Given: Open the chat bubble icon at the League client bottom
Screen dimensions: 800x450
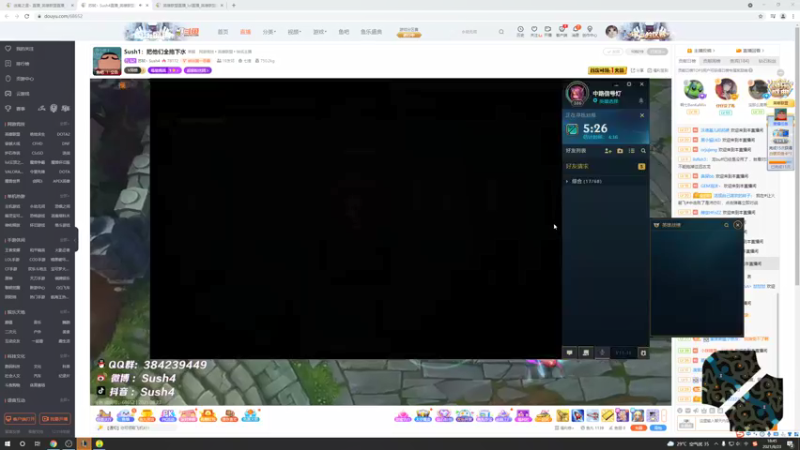Looking at the screenshot, I should pyautogui.click(x=569, y=353).
